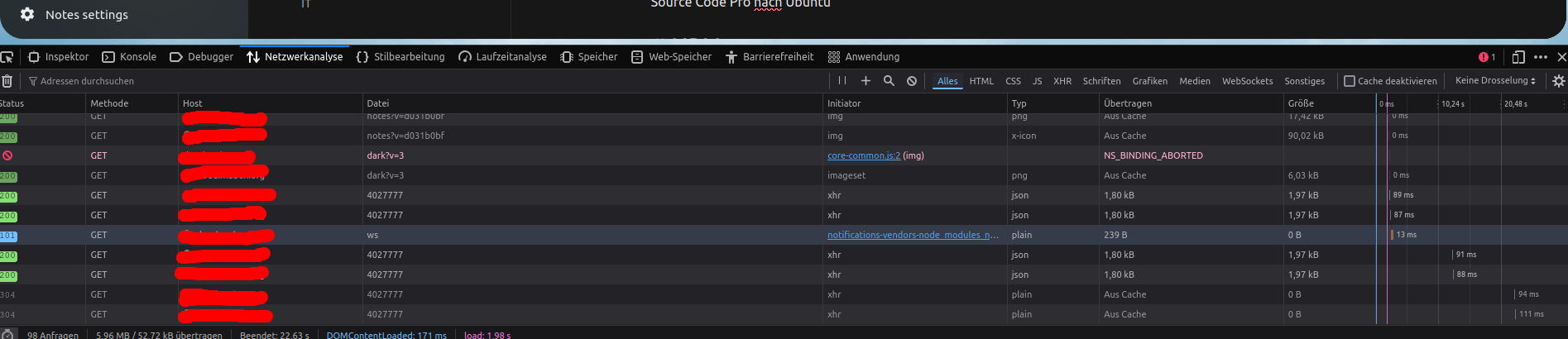The image size is (1568, 339).
Task: Toggle the WebSockets request filter
Action: pos(1247,81)
